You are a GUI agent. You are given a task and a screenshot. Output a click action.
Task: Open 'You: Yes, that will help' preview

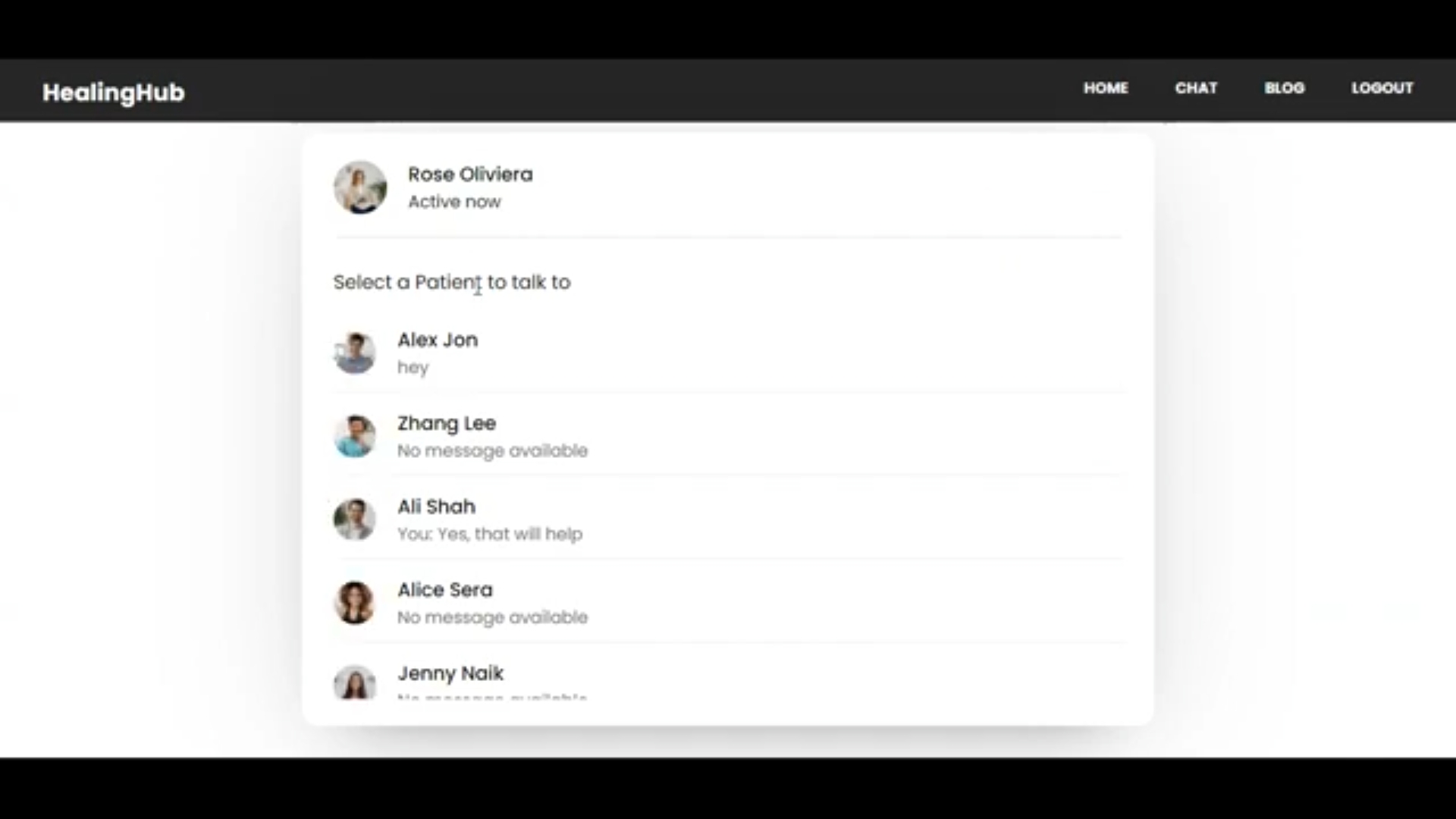[490, 534]
